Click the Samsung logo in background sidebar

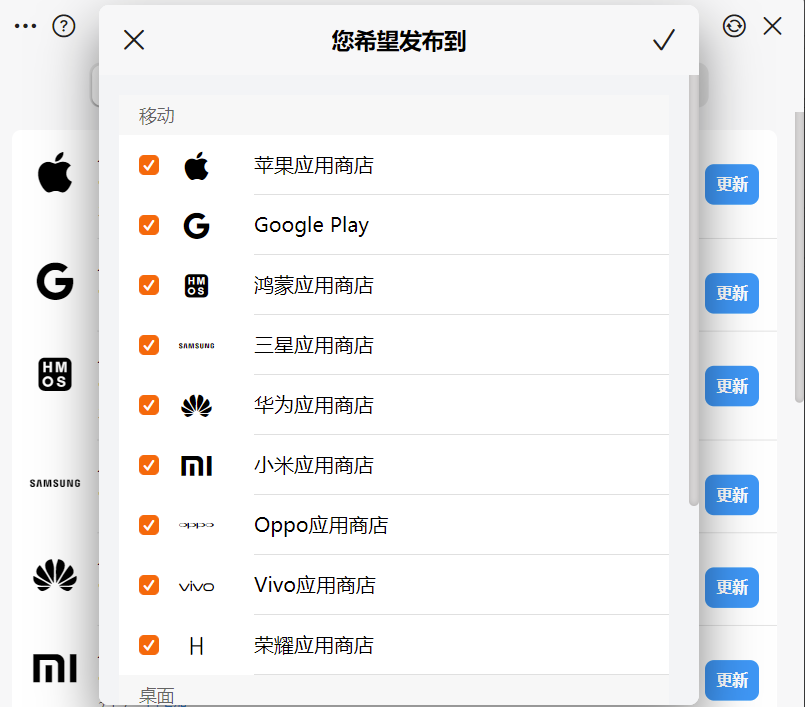[55, 483]
